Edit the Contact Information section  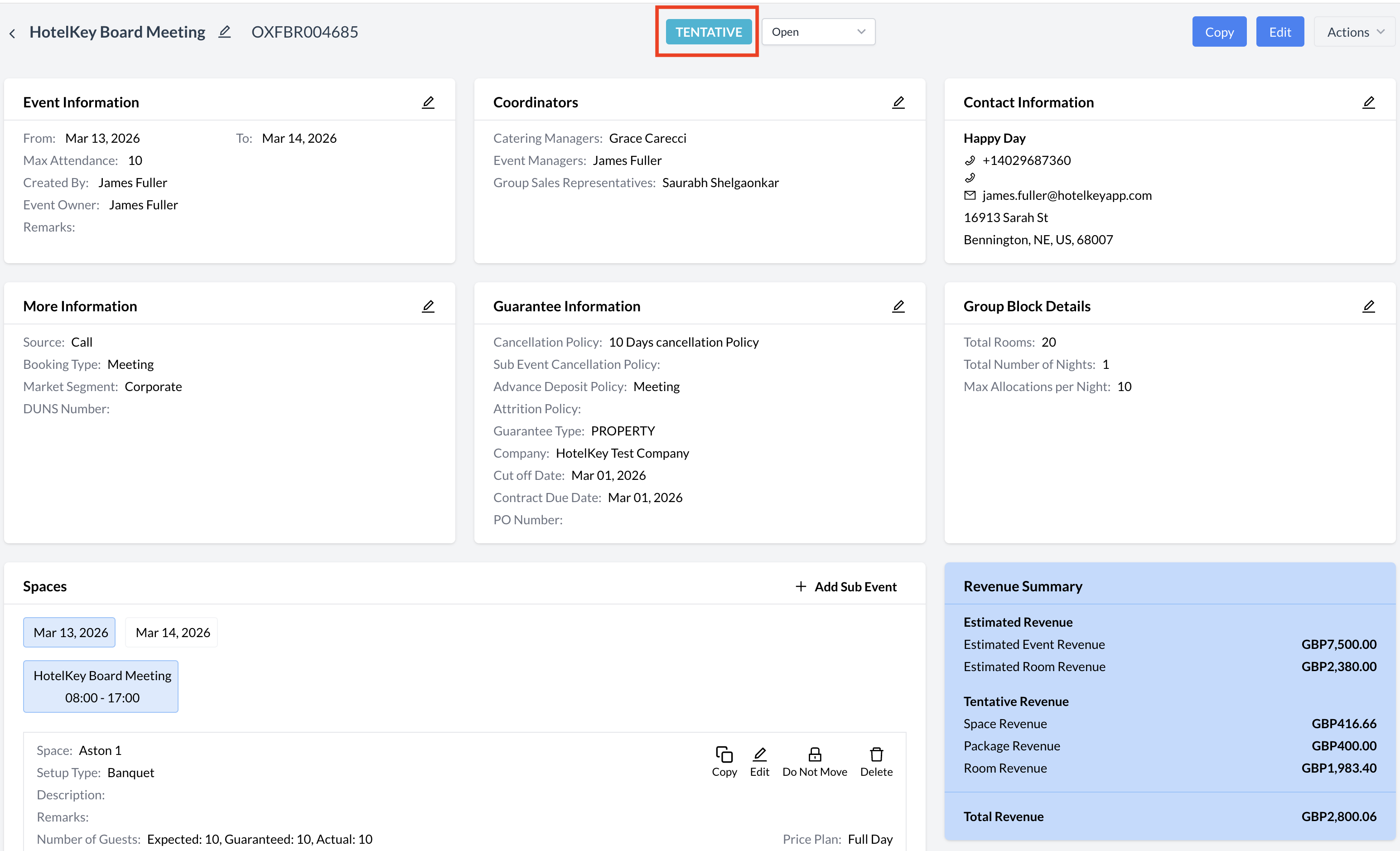1368,102
